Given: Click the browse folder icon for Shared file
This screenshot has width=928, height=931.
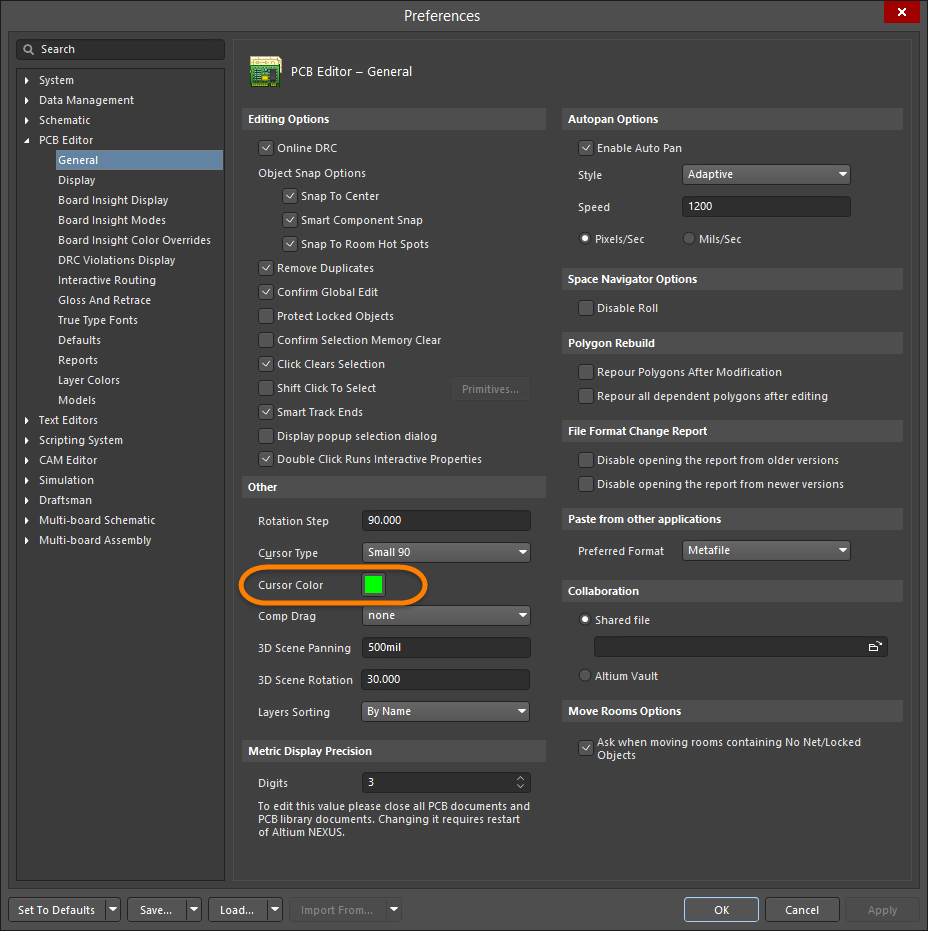Looking at the screenshot, I should (873, 647).
